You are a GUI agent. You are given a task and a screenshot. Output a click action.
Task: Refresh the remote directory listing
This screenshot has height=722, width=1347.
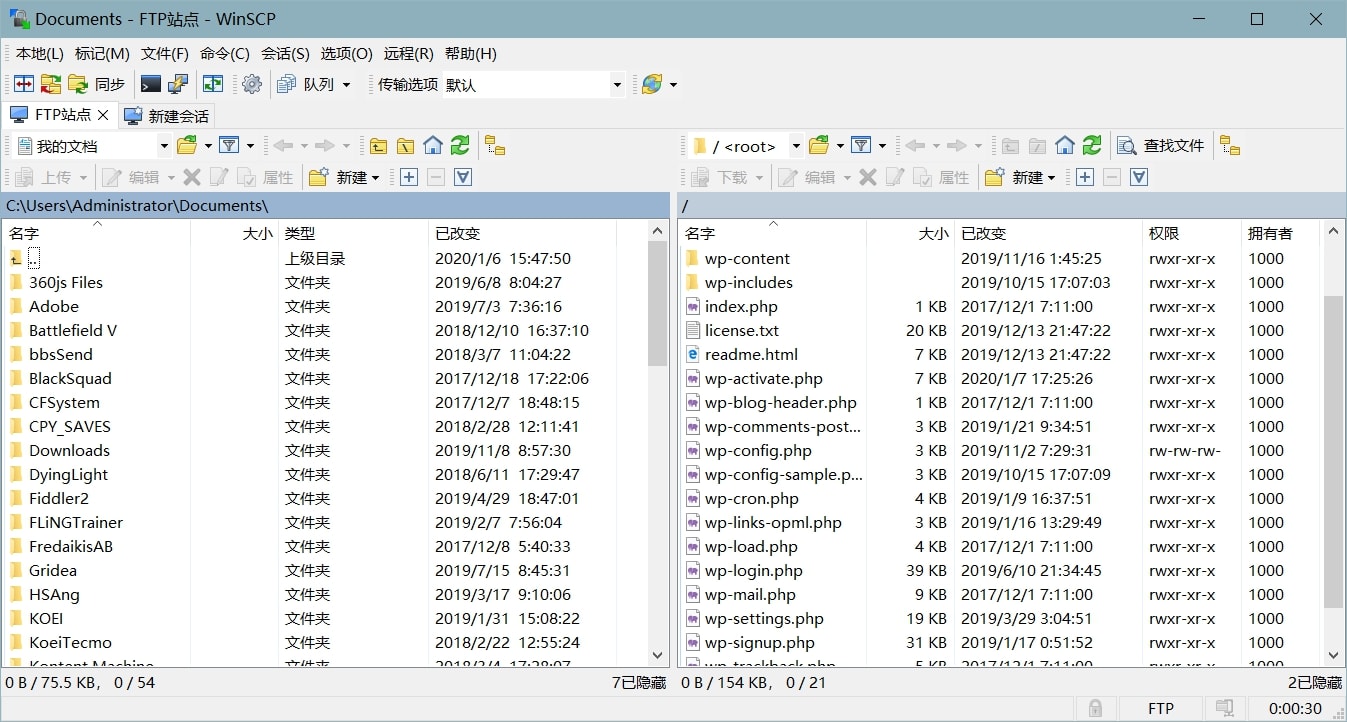[x=1092, y=146]
